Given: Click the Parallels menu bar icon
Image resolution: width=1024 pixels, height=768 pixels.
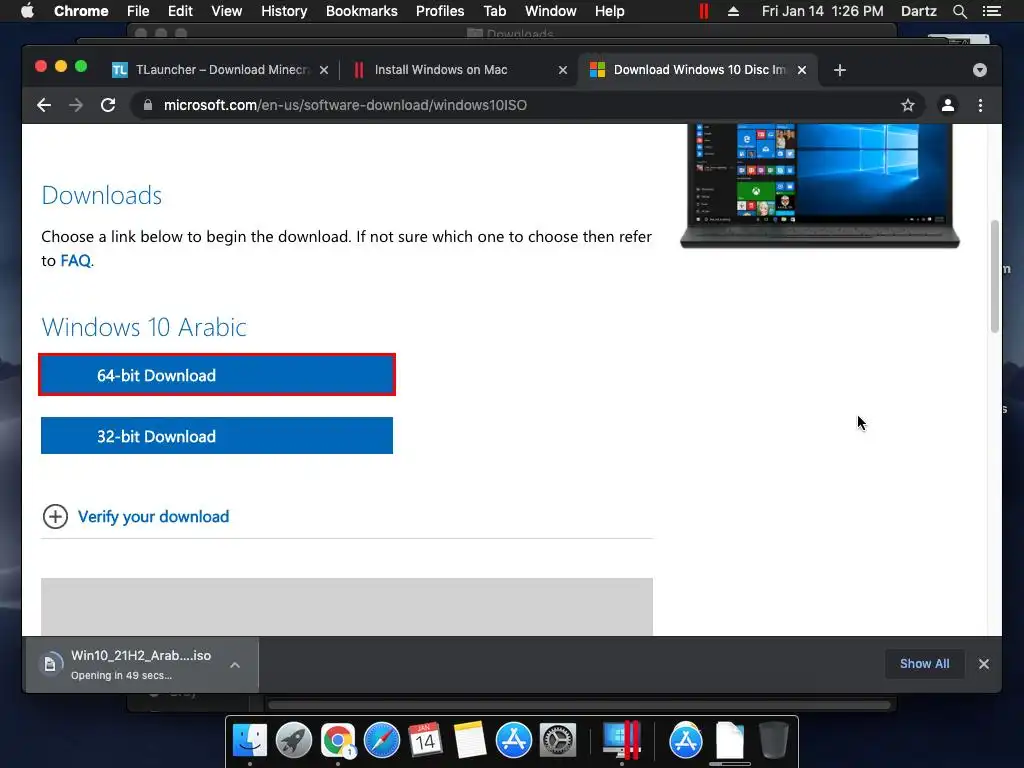Looking at the screenshot, I should (x=703, y=11).
